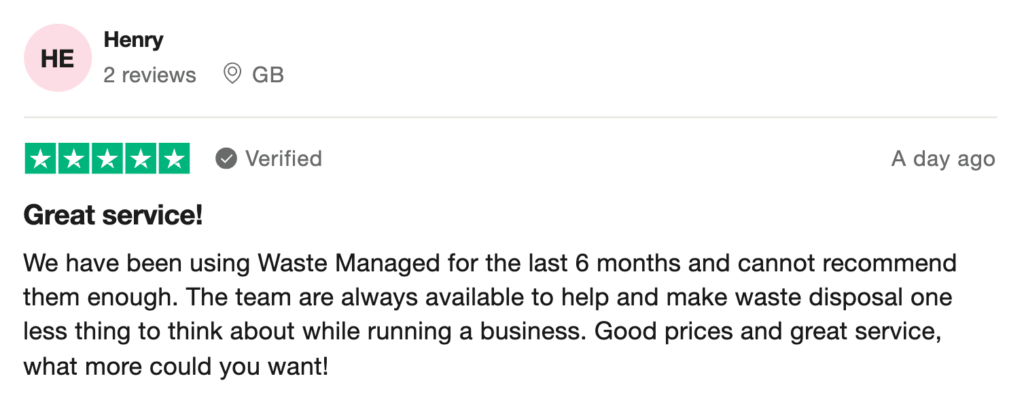
Task: Click the fifth green rating star
Action: click(174, 159)
